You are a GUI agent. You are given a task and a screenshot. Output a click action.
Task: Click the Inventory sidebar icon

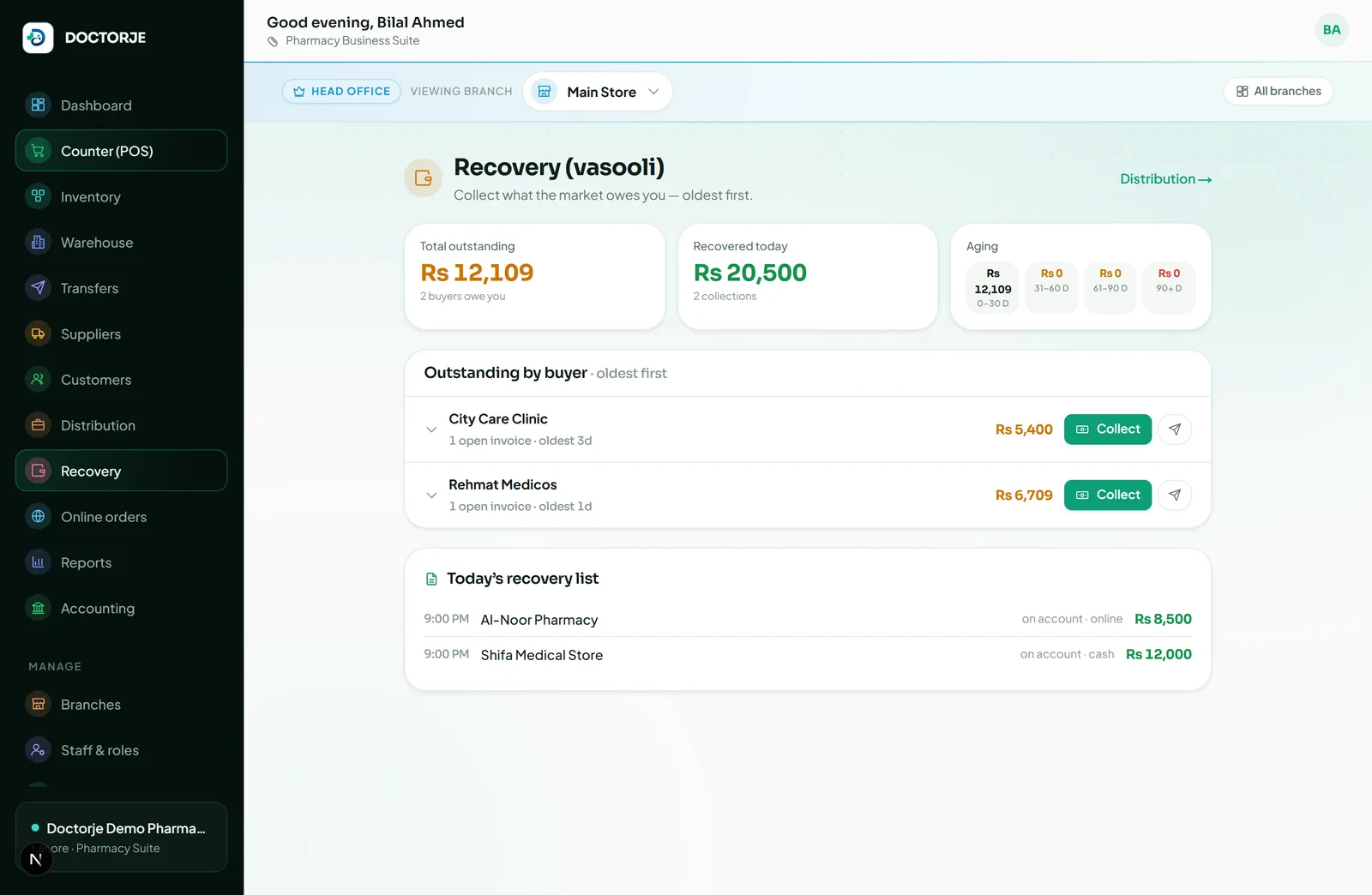[x=38, y=196]
